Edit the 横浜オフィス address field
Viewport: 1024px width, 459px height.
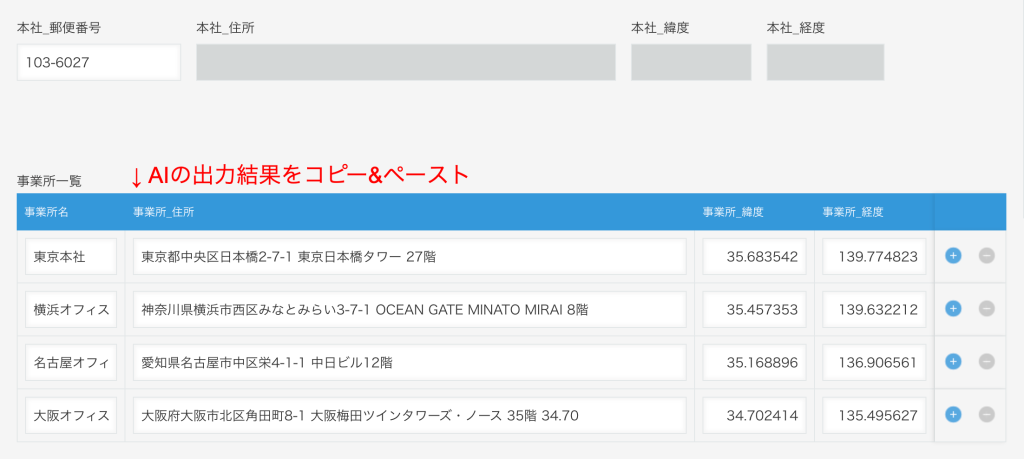pos(409,309)
